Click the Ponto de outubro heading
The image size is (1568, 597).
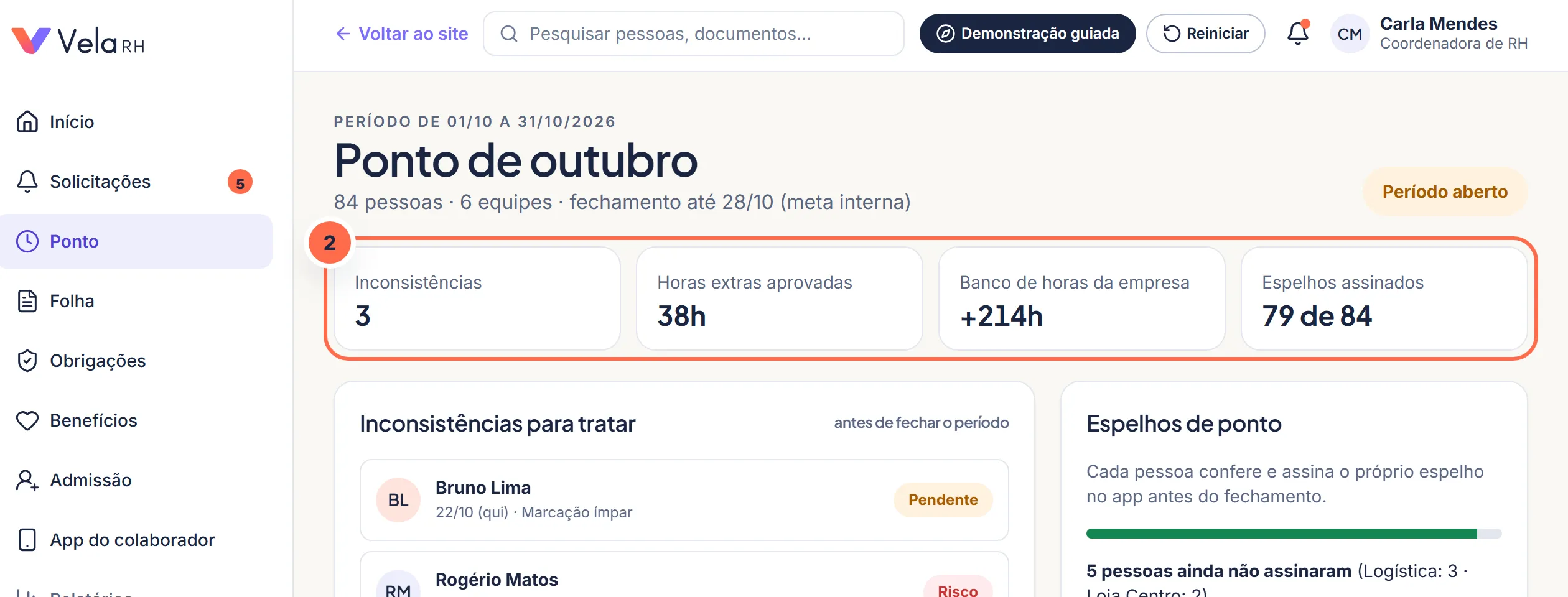click(516, 160)
